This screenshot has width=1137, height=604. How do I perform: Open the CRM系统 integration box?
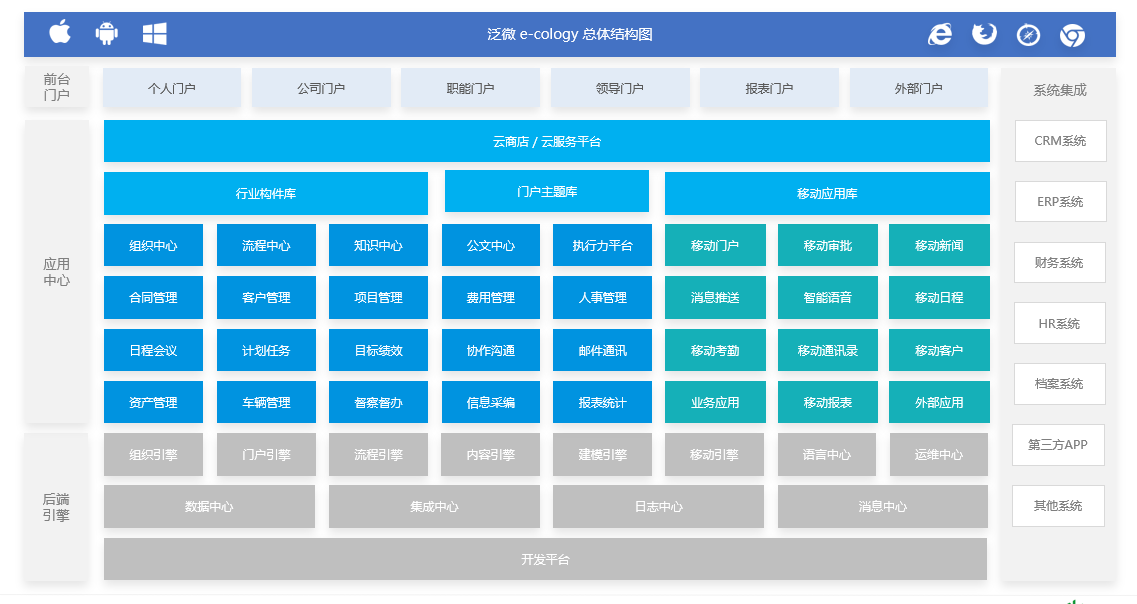click(x=1060, y=141)
